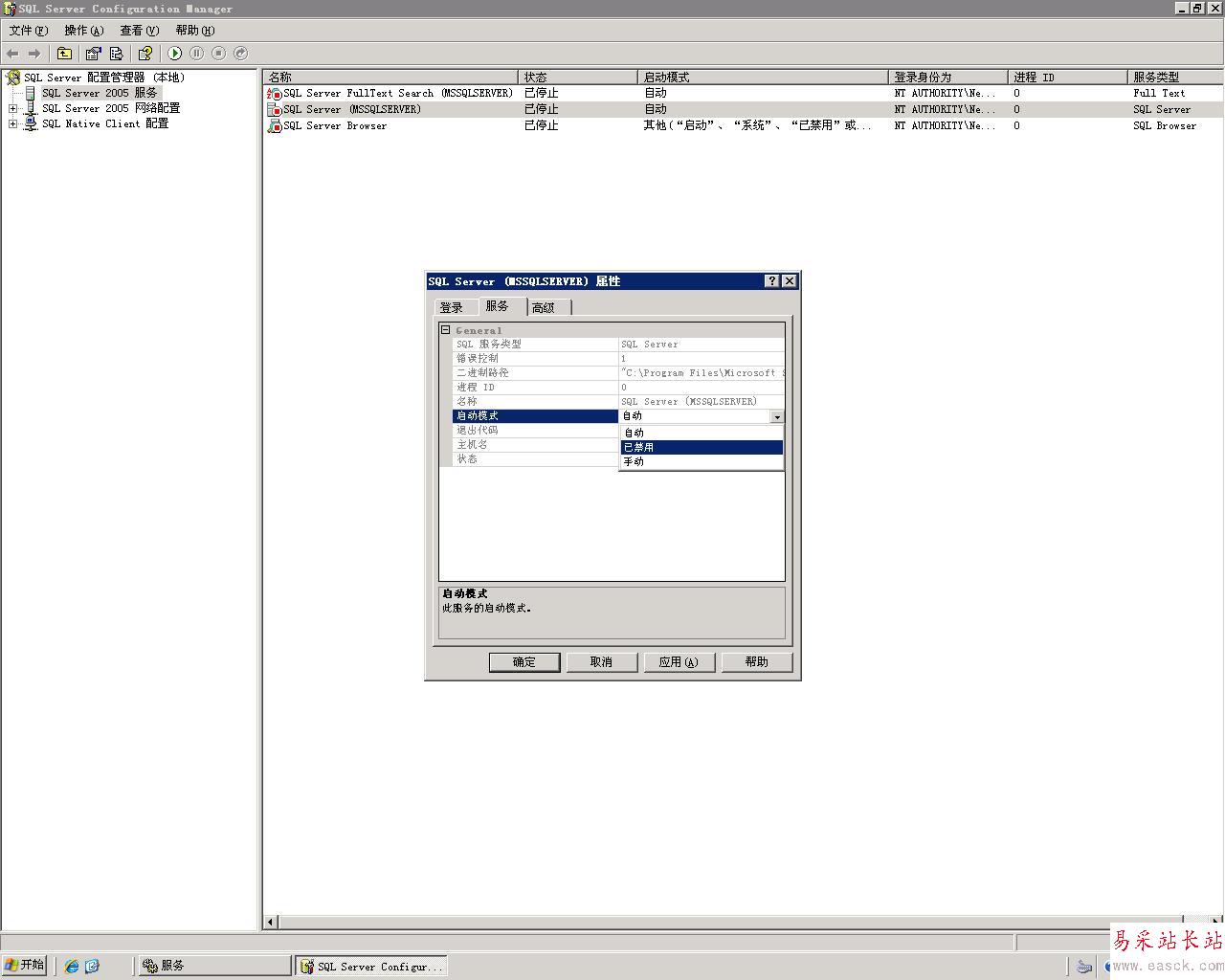Sort by the 服务类型 column header
Viewport: 1225px width, 980px height.
click(x=1176, y=77)
